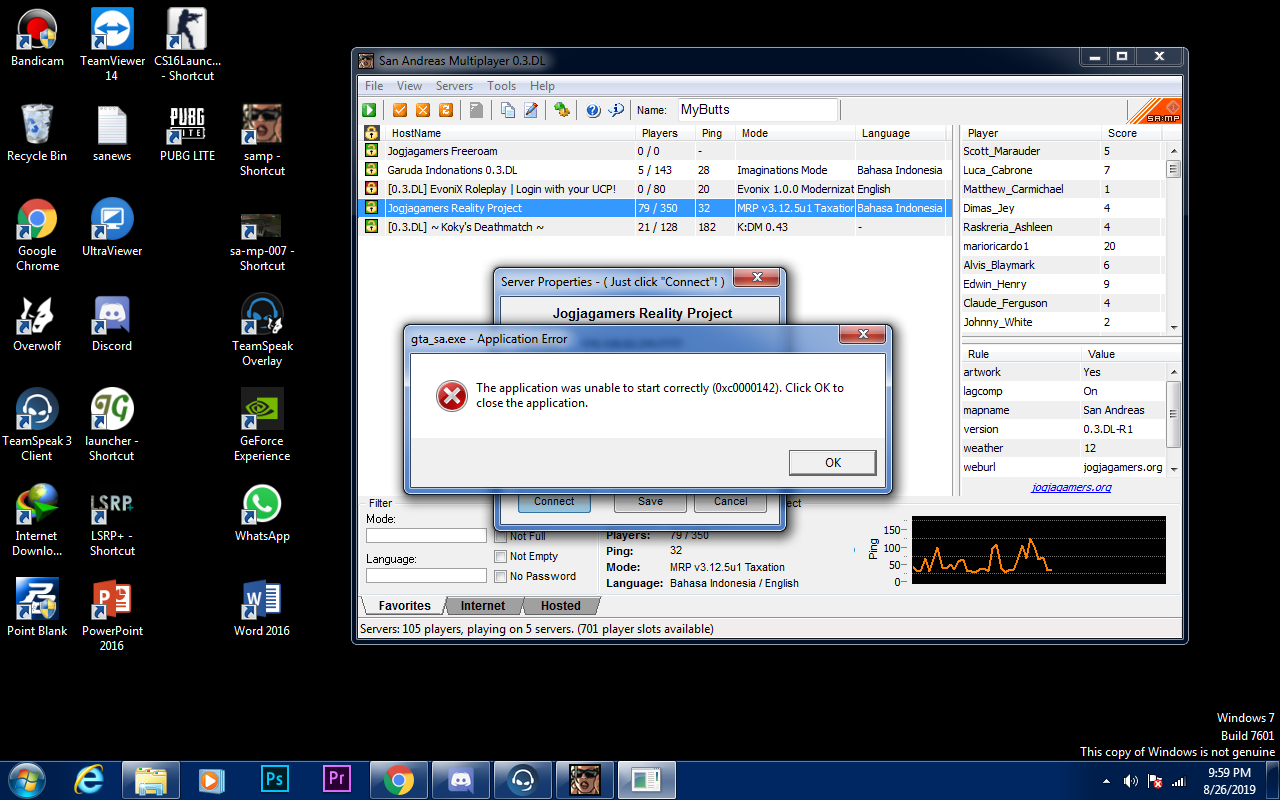The height and width of the screenshot is (800, 1280).
Task: Select the Point Blank desktop icon
Action: pyautogui.click(x=37, y=608)
